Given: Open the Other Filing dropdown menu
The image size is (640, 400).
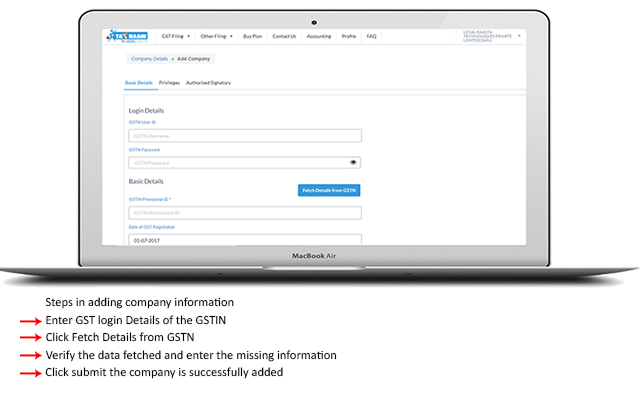Looking at the screenshot, I should coord(216,36).
